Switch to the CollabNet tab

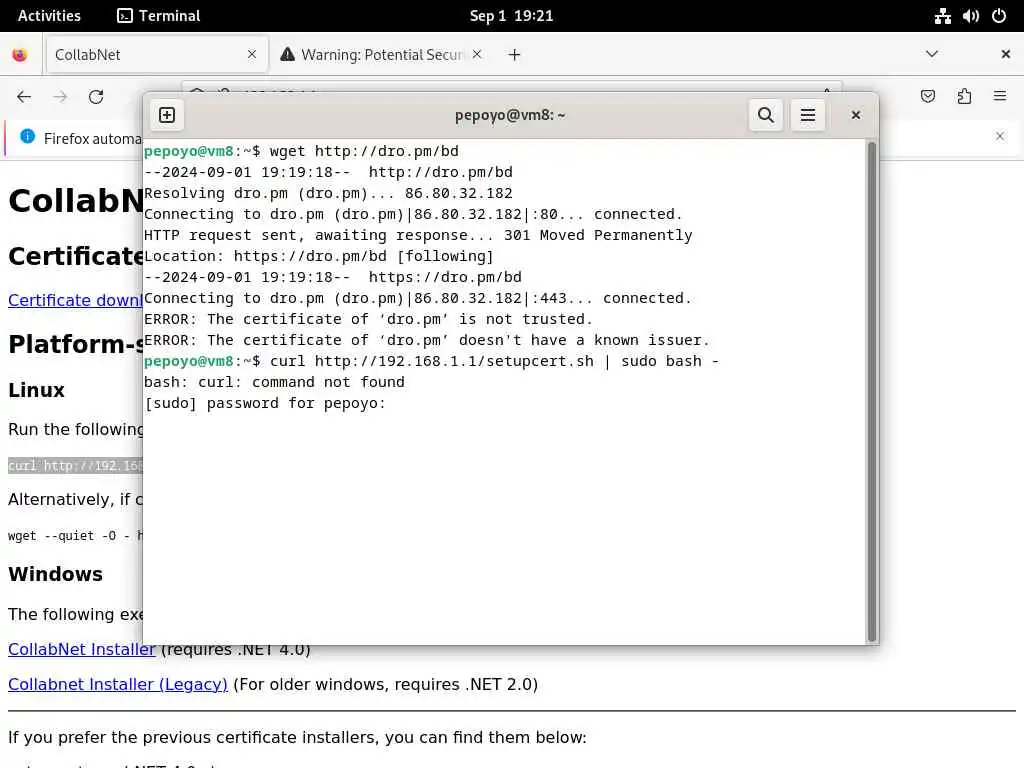[x=156, y=54]
